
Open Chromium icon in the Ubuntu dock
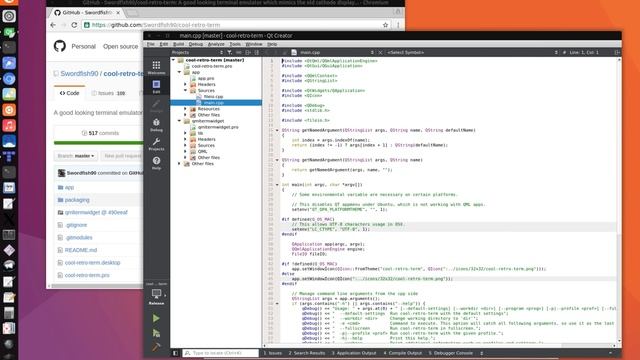(9, 79)
